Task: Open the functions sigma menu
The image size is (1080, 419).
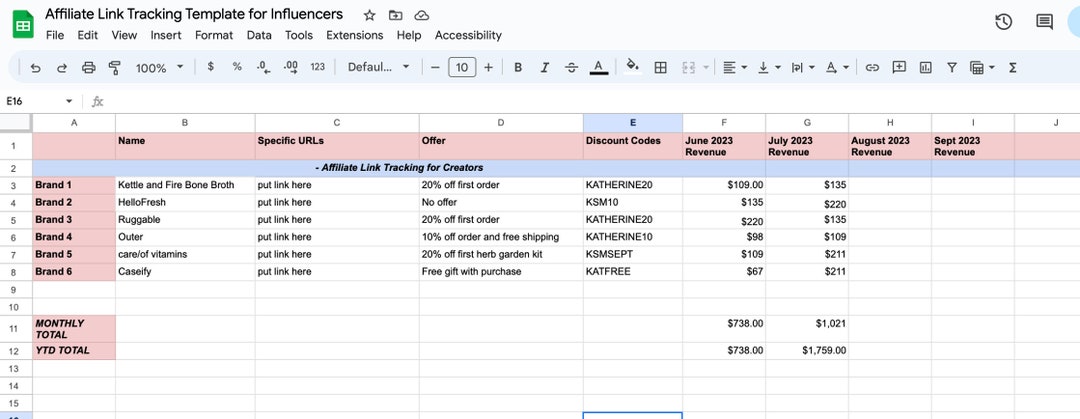Action: [1012, 67]
